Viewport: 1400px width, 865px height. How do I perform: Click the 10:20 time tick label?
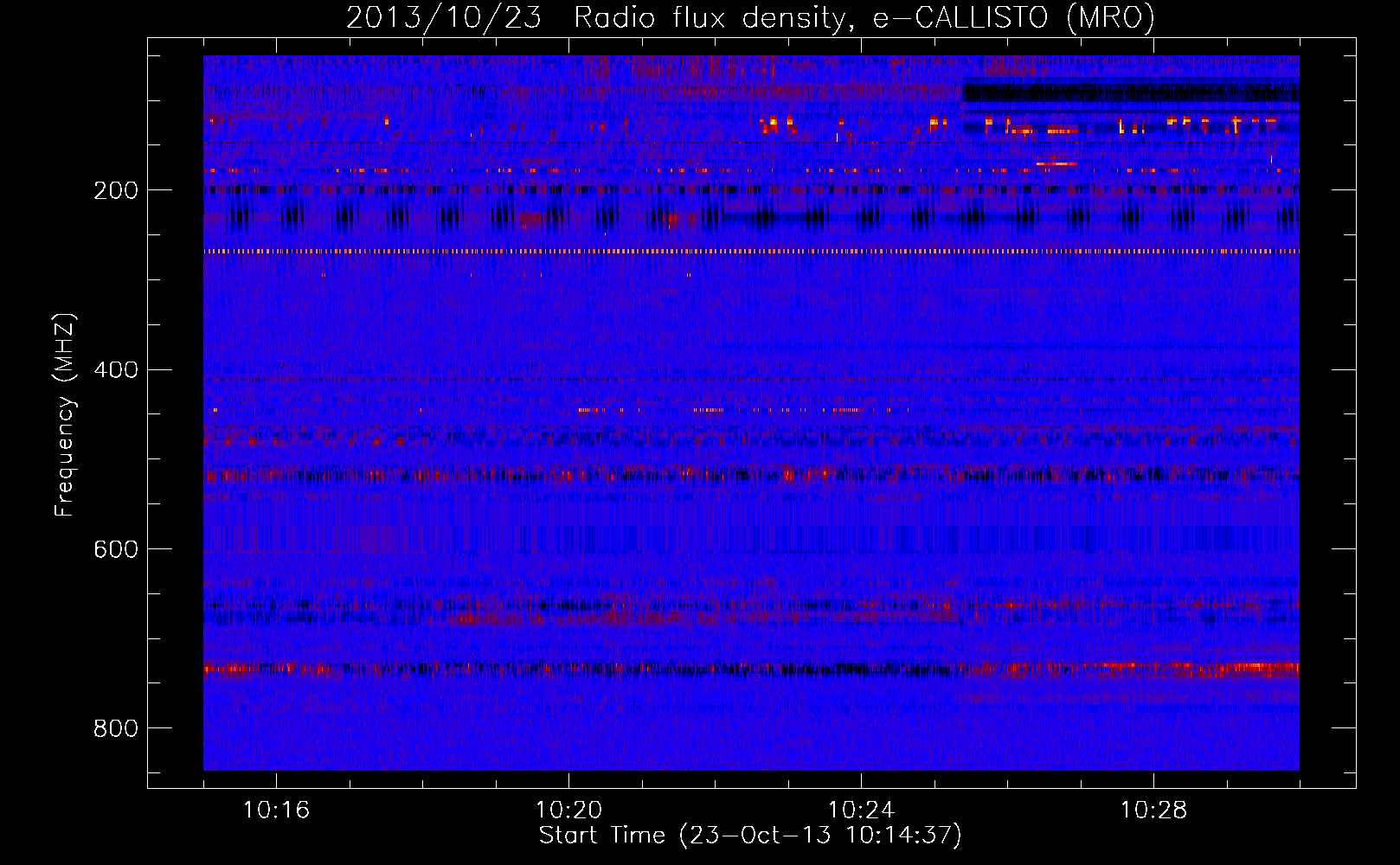click(x=568, y=811)
